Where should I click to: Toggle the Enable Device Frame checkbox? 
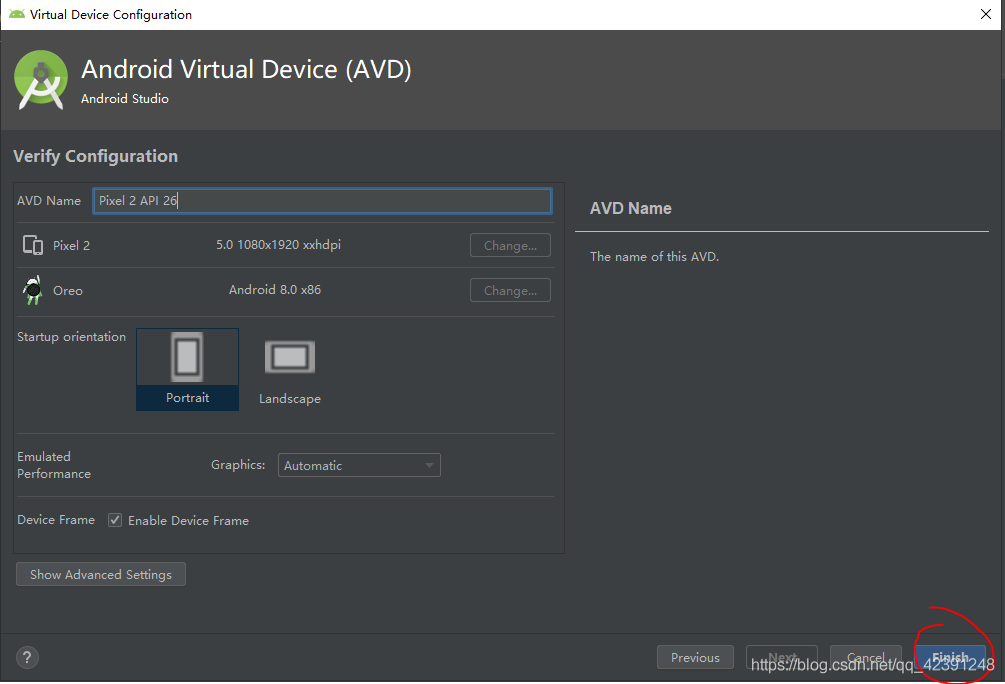114,519
